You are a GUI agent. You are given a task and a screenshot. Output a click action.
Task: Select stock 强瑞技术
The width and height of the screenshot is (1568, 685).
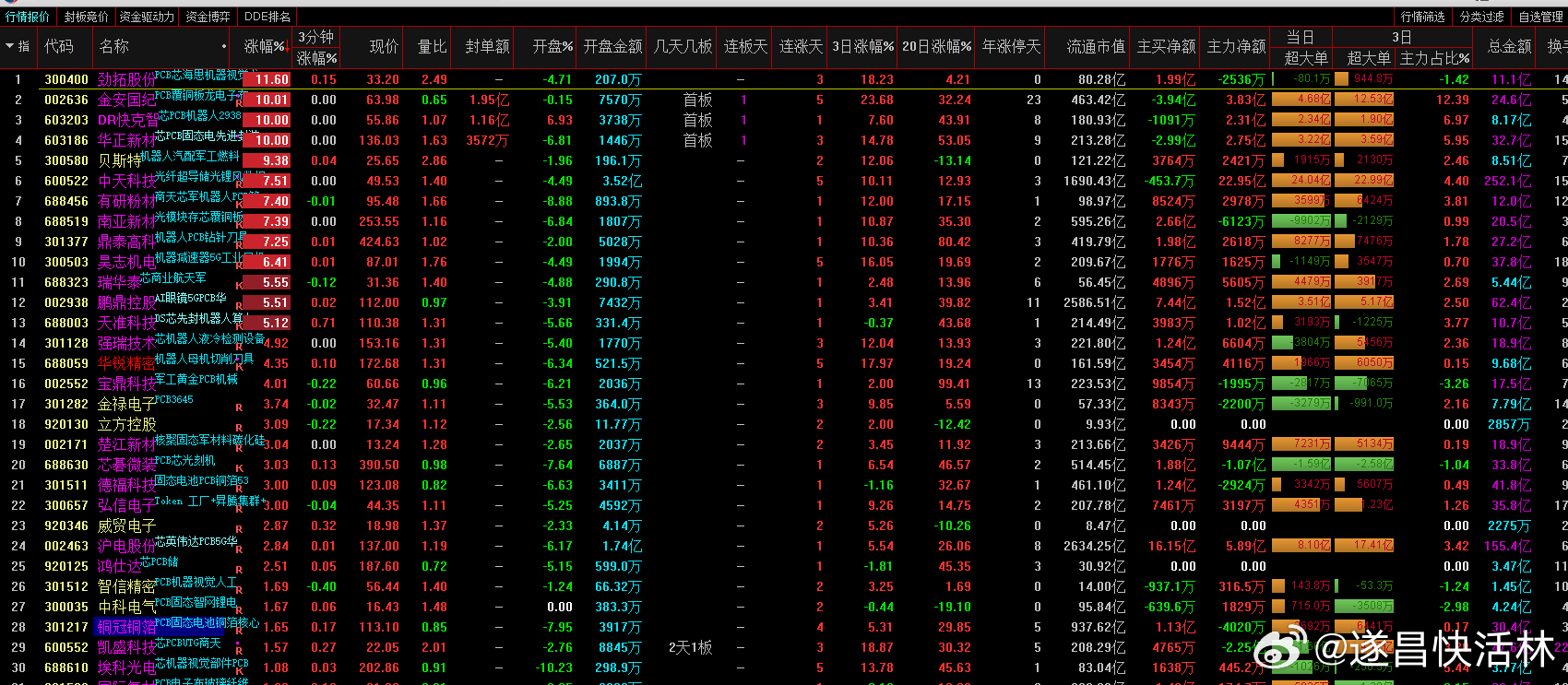126,344
